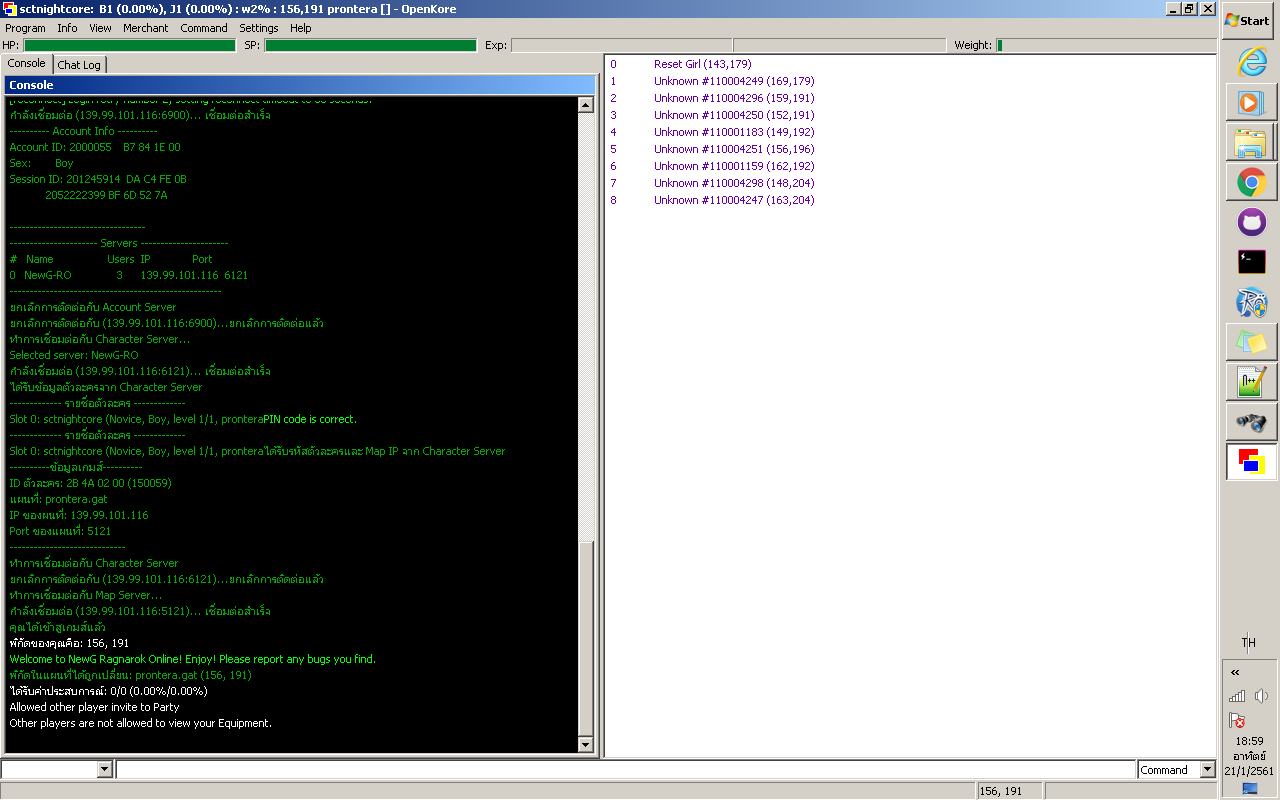Open the combo box at the bottom-left corner
The height and width of the screenshot is (800, 1280).
(57, 769)
